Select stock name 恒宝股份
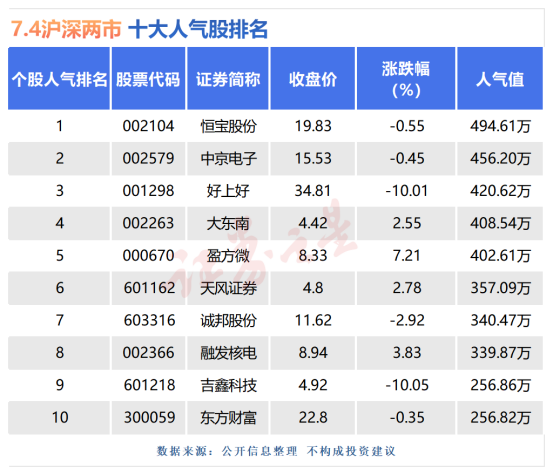The width and height of the screenshot is (553, 476). point(228,126)
